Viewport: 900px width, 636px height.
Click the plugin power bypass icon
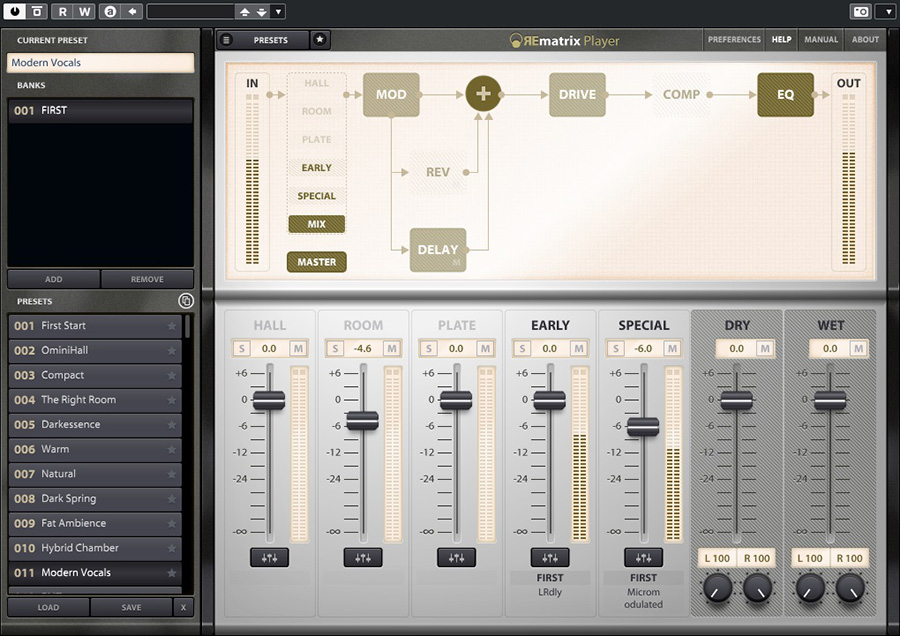pos(13,12)
